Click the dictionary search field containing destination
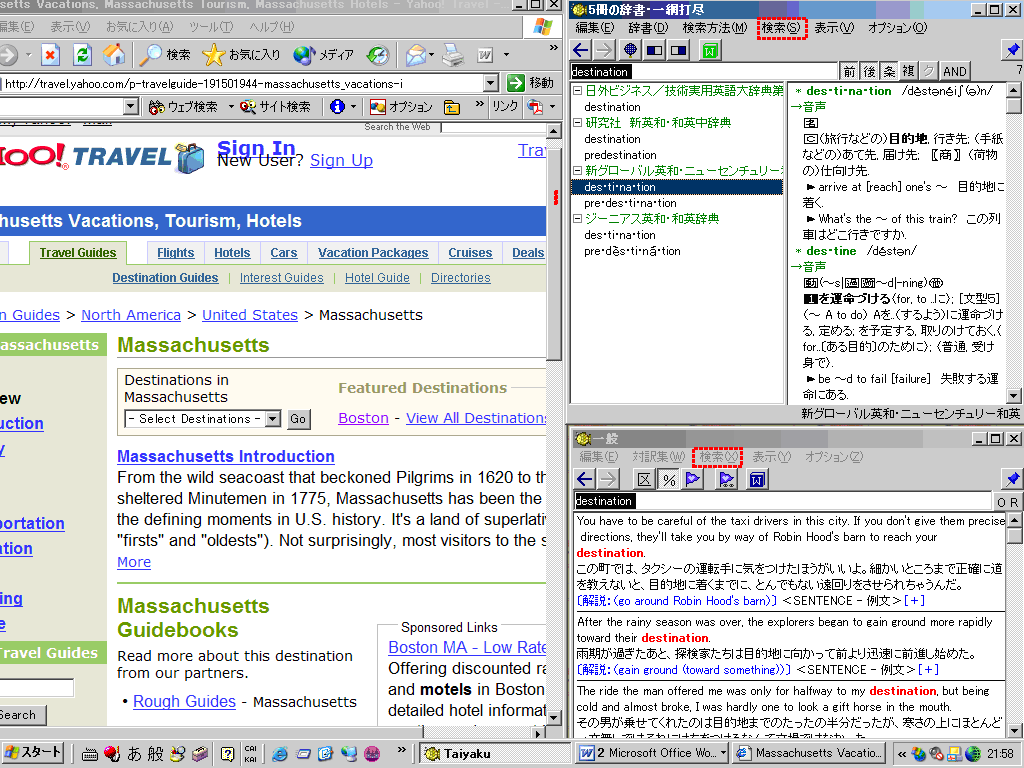1024x768 pixels. point(703,72)
